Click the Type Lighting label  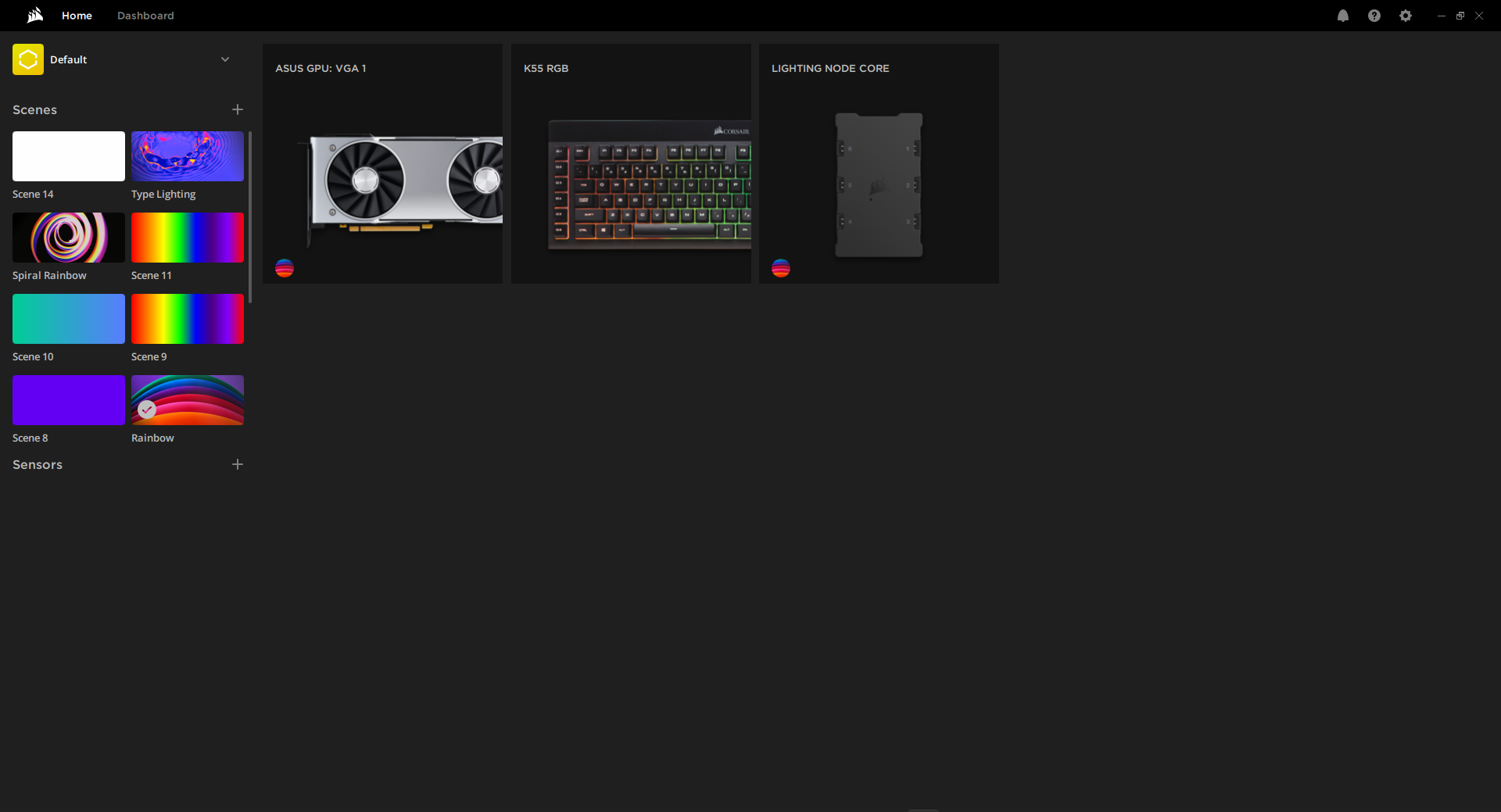click(x=163, y=194)
